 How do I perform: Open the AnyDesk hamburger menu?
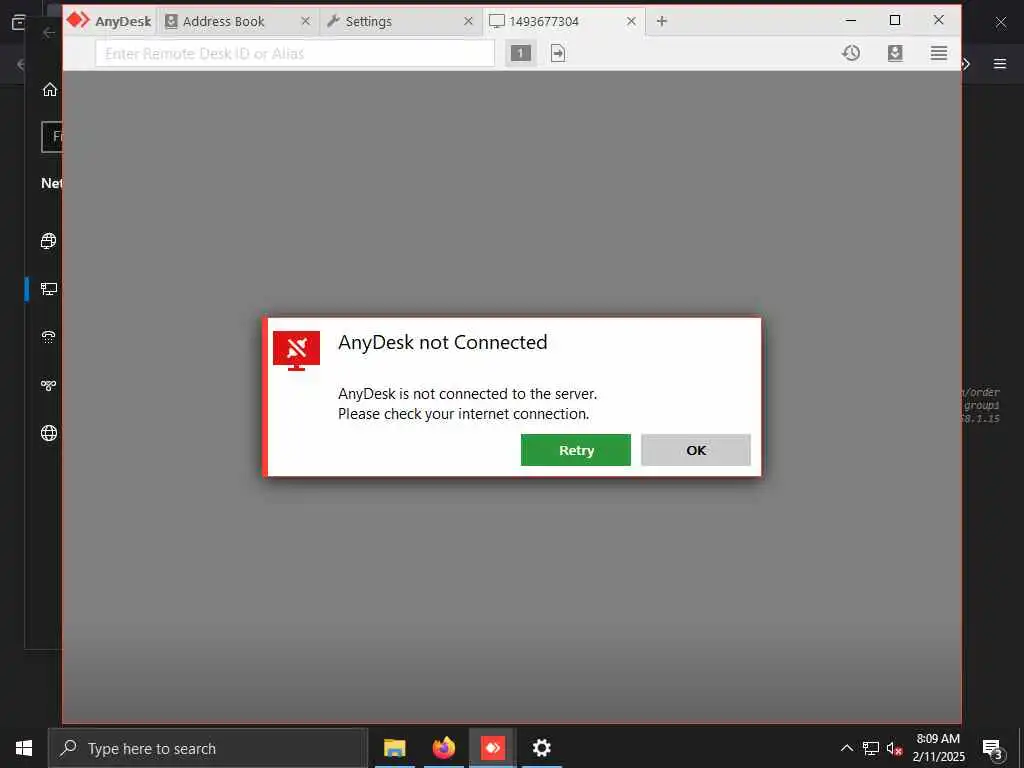pyautogui.click(x=939, y=53)
